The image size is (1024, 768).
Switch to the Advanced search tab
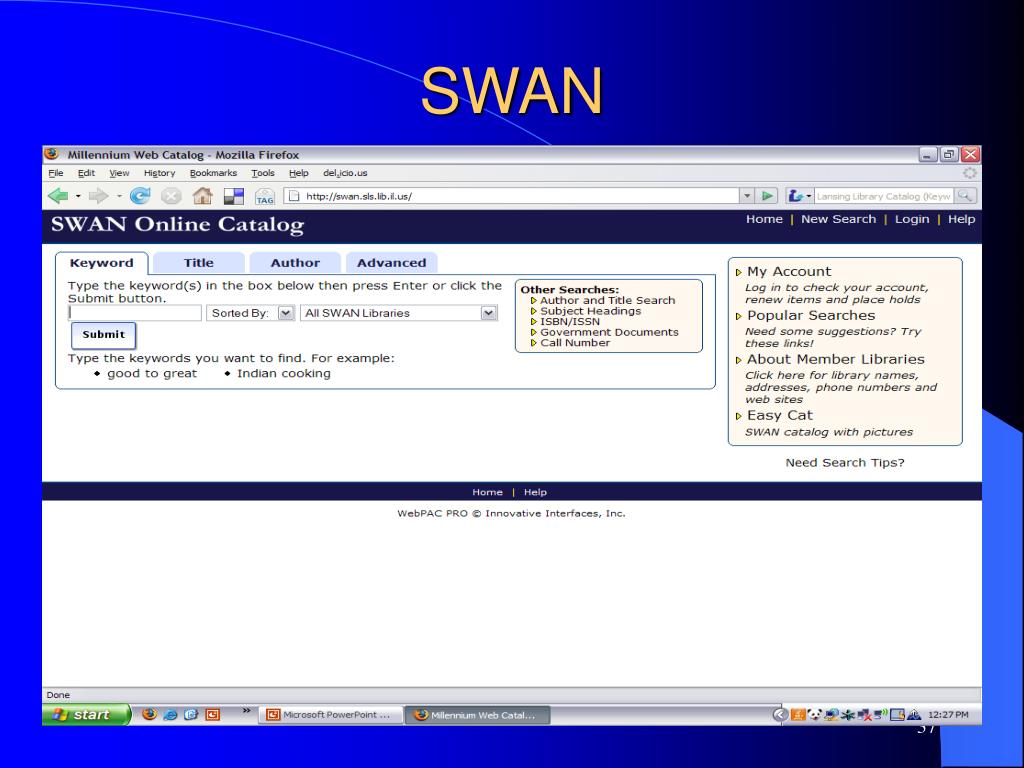(391, 263)
